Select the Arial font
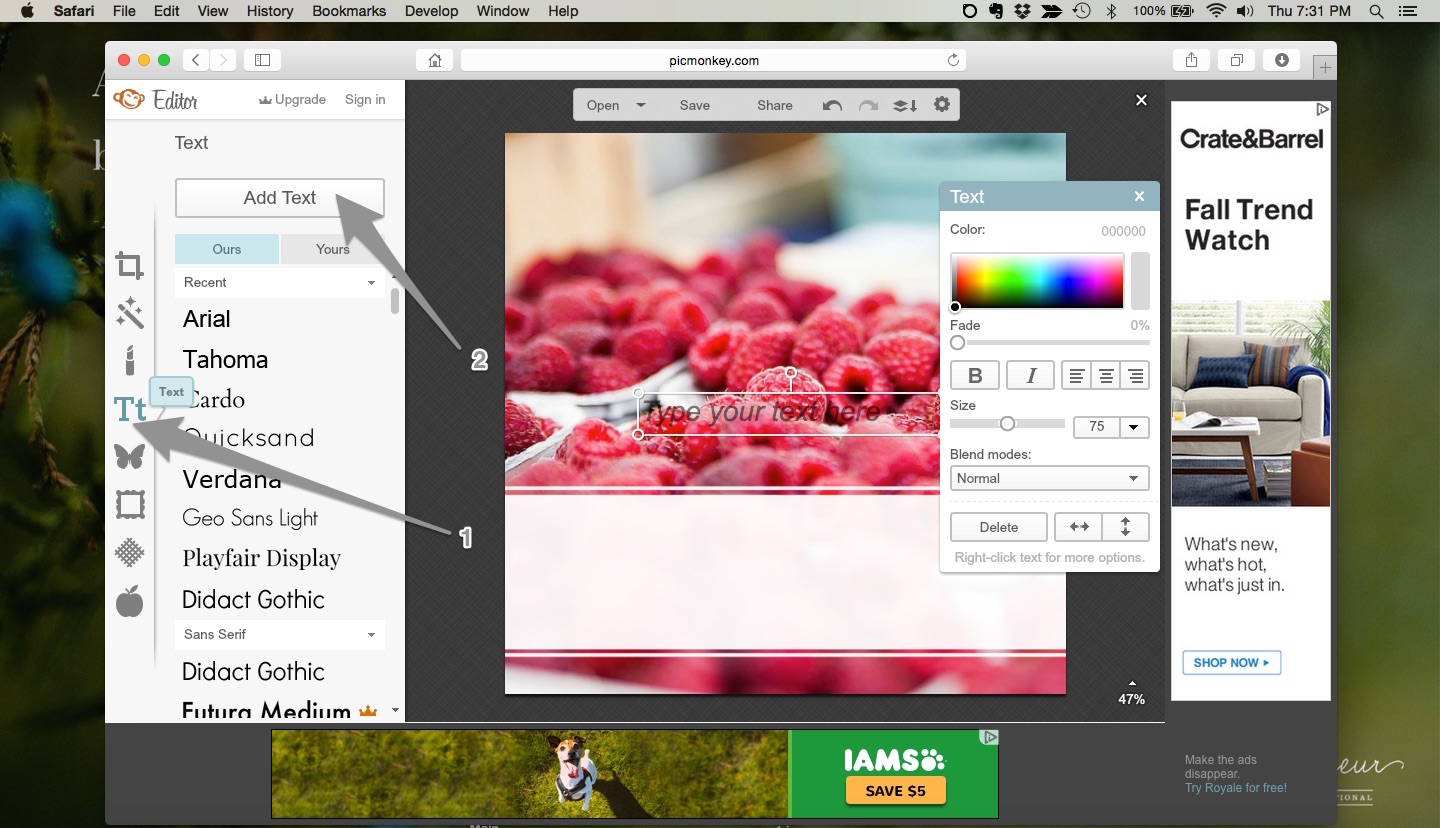 207,319
